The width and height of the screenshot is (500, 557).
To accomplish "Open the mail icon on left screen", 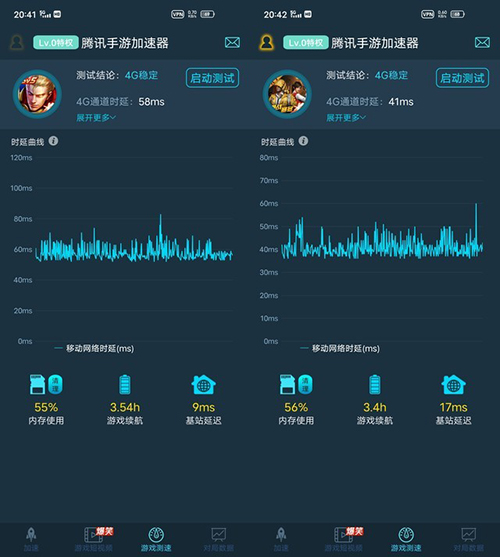I will pos(232,43).
